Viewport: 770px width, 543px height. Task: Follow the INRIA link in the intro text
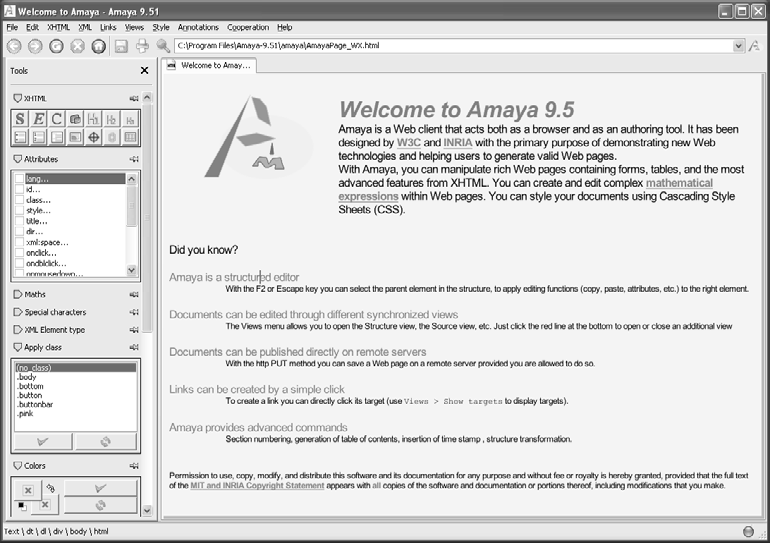pyautogui.click(x=458, y=143)
